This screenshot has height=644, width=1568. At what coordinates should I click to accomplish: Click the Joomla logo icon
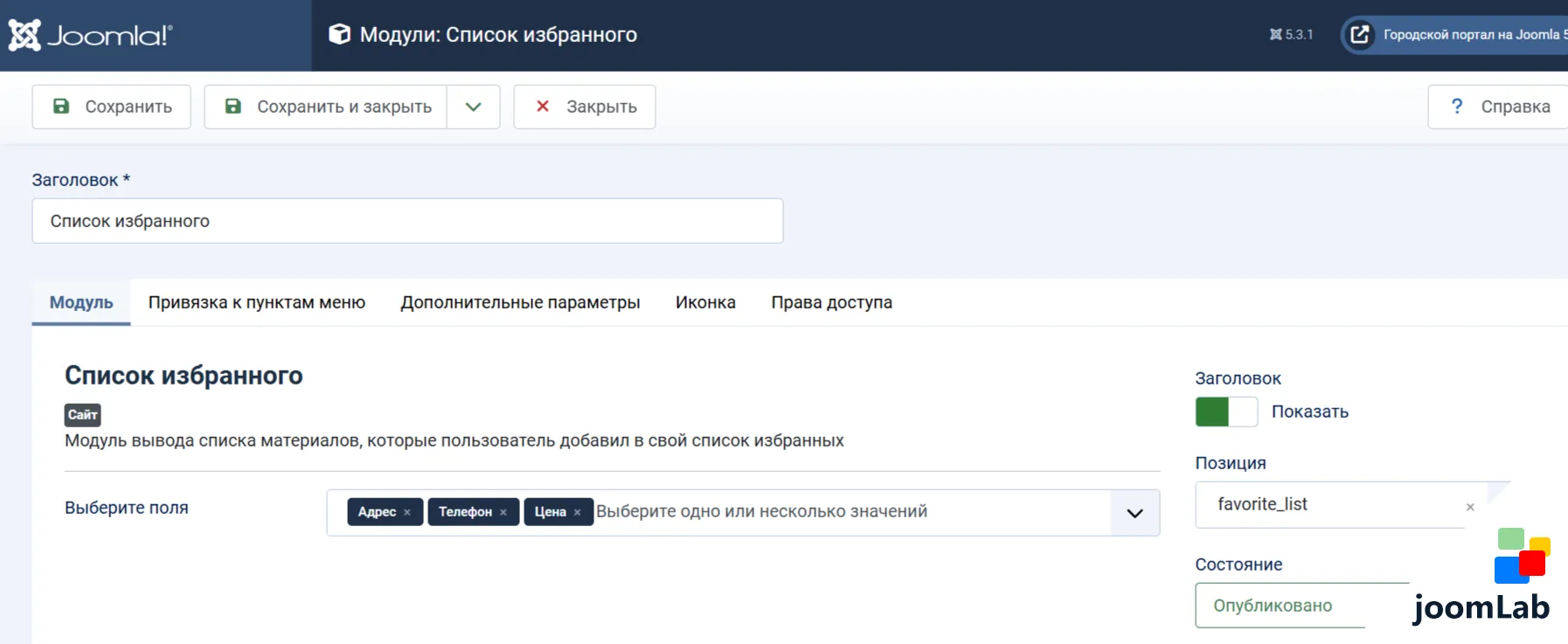coord(24,35)
